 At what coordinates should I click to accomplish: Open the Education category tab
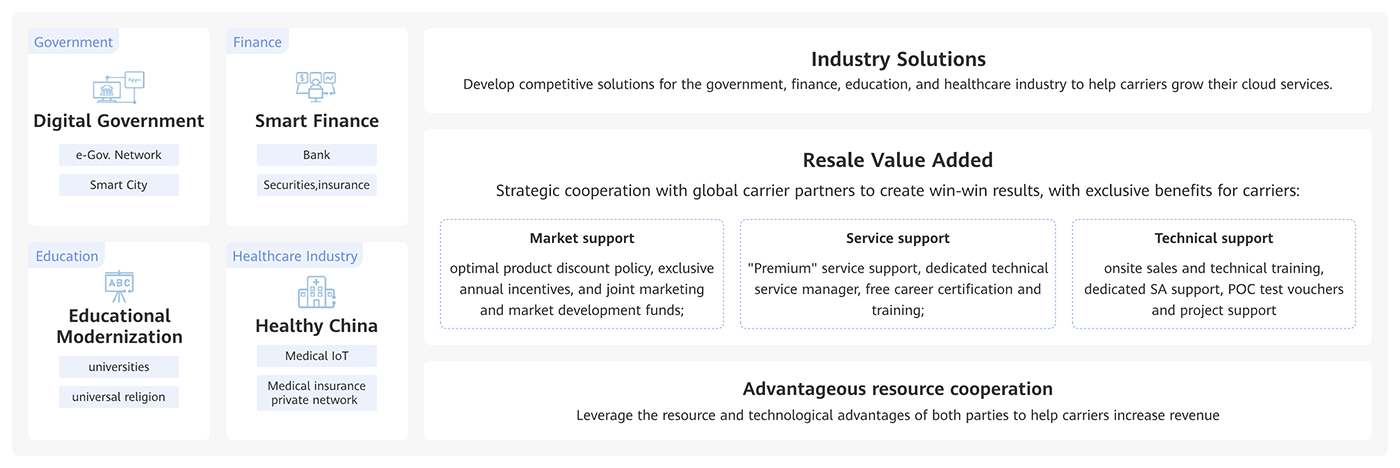click(67, 256)
